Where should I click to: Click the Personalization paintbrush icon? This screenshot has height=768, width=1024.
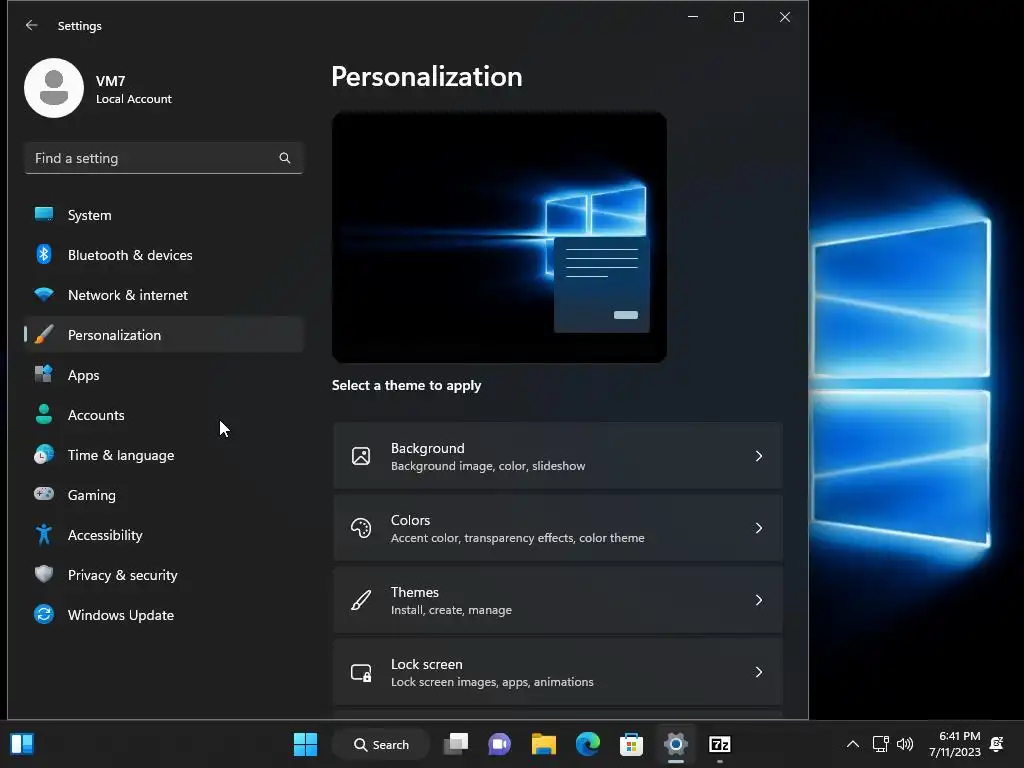pos(44,334)
